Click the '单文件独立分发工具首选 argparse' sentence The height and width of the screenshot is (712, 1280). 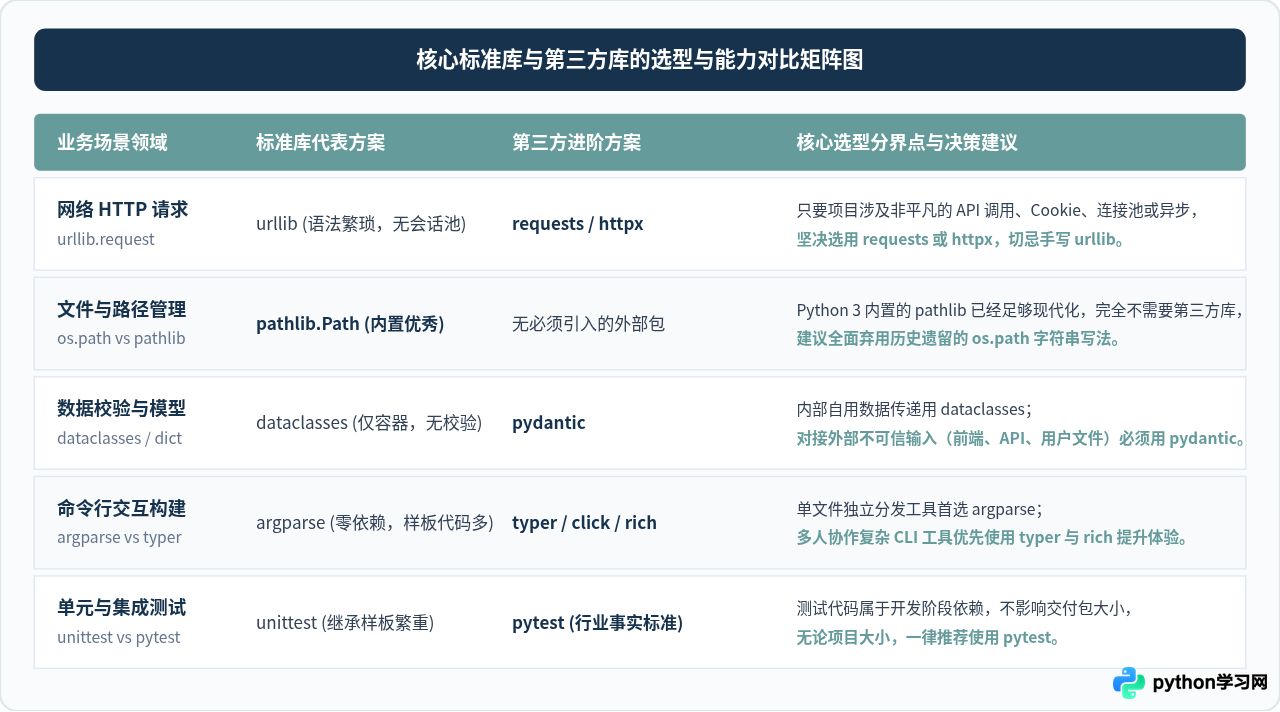pyautogui.click(x=920, y=509)
